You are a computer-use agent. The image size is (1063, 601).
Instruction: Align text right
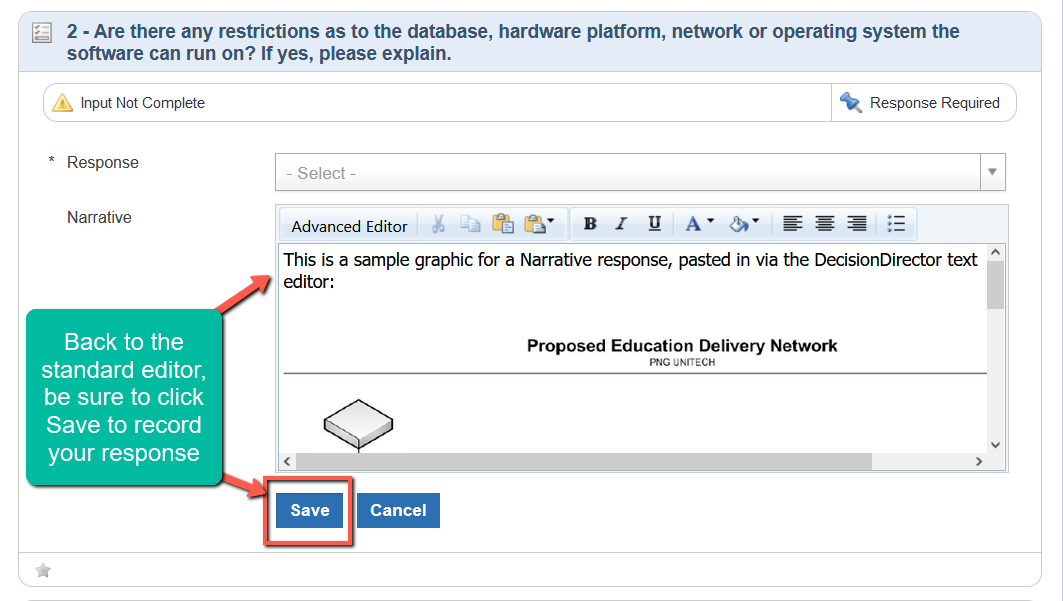[x=857, y=224]
